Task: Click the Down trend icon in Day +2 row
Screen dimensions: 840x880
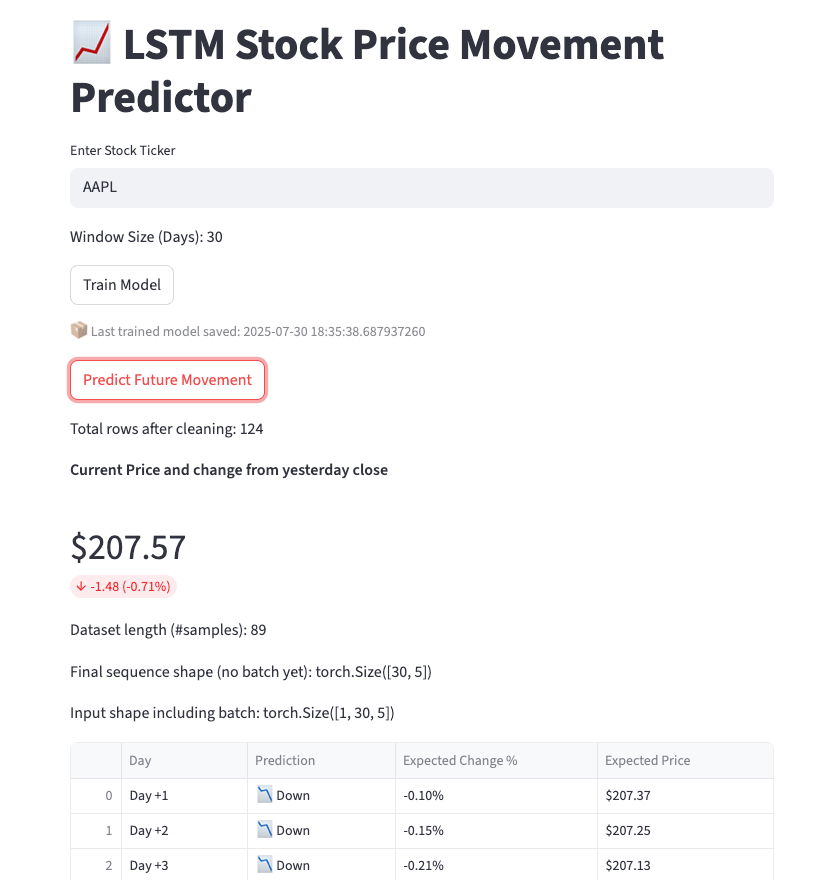Action: (x=265, y=830)
